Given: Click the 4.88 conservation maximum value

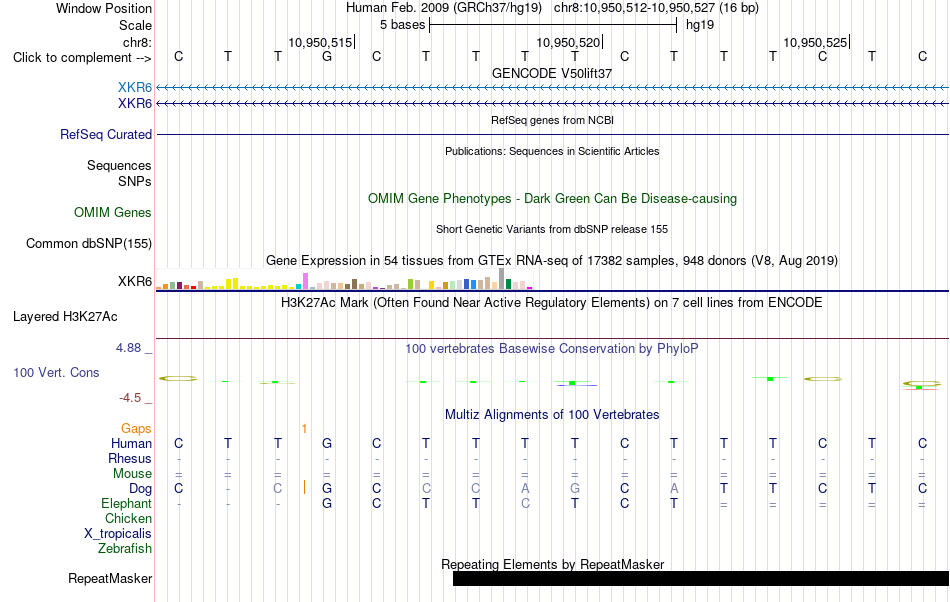Looking at the screenshot, I should [128, 348].
